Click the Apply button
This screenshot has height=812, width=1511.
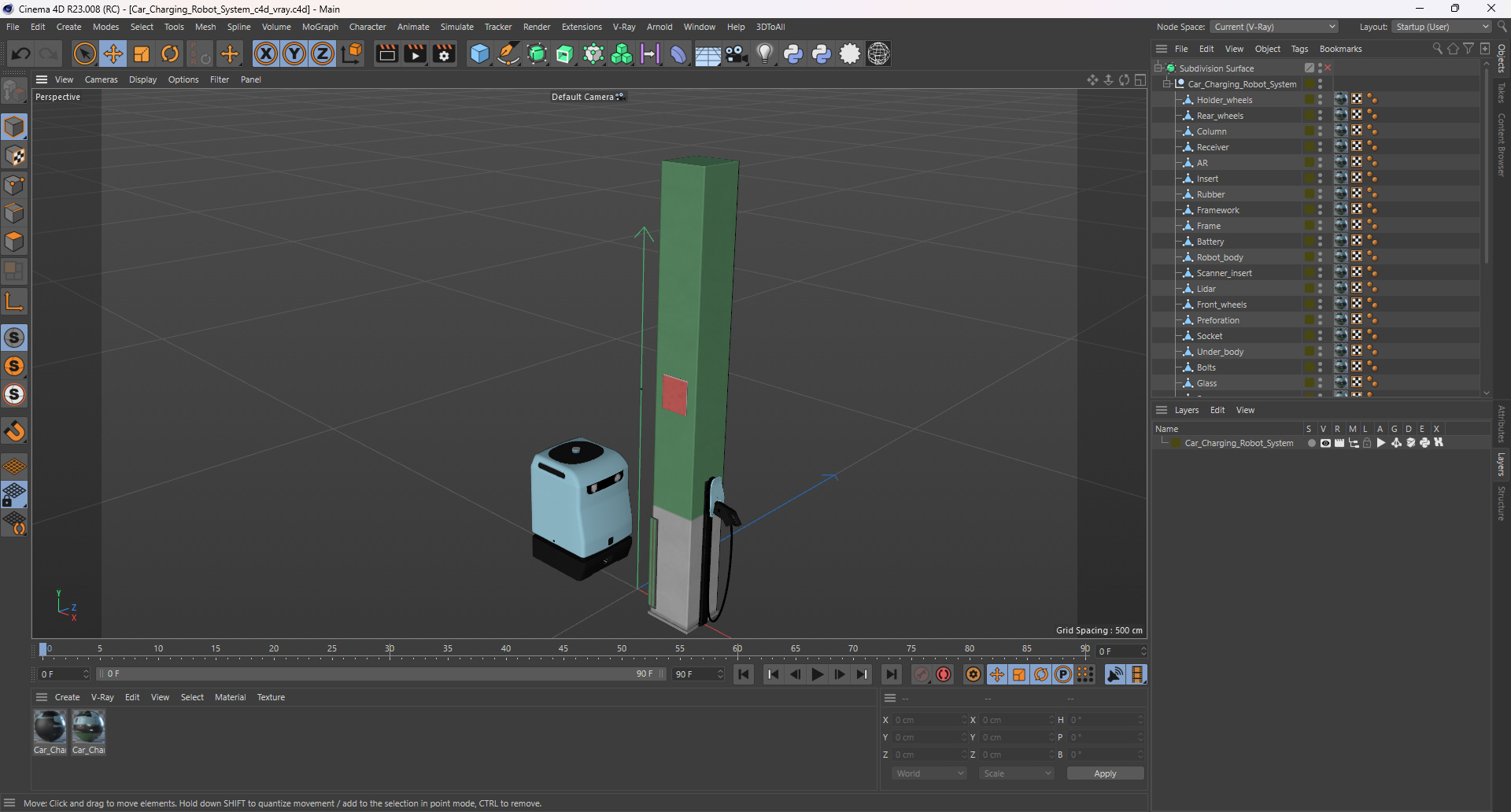click(1105, 773)
